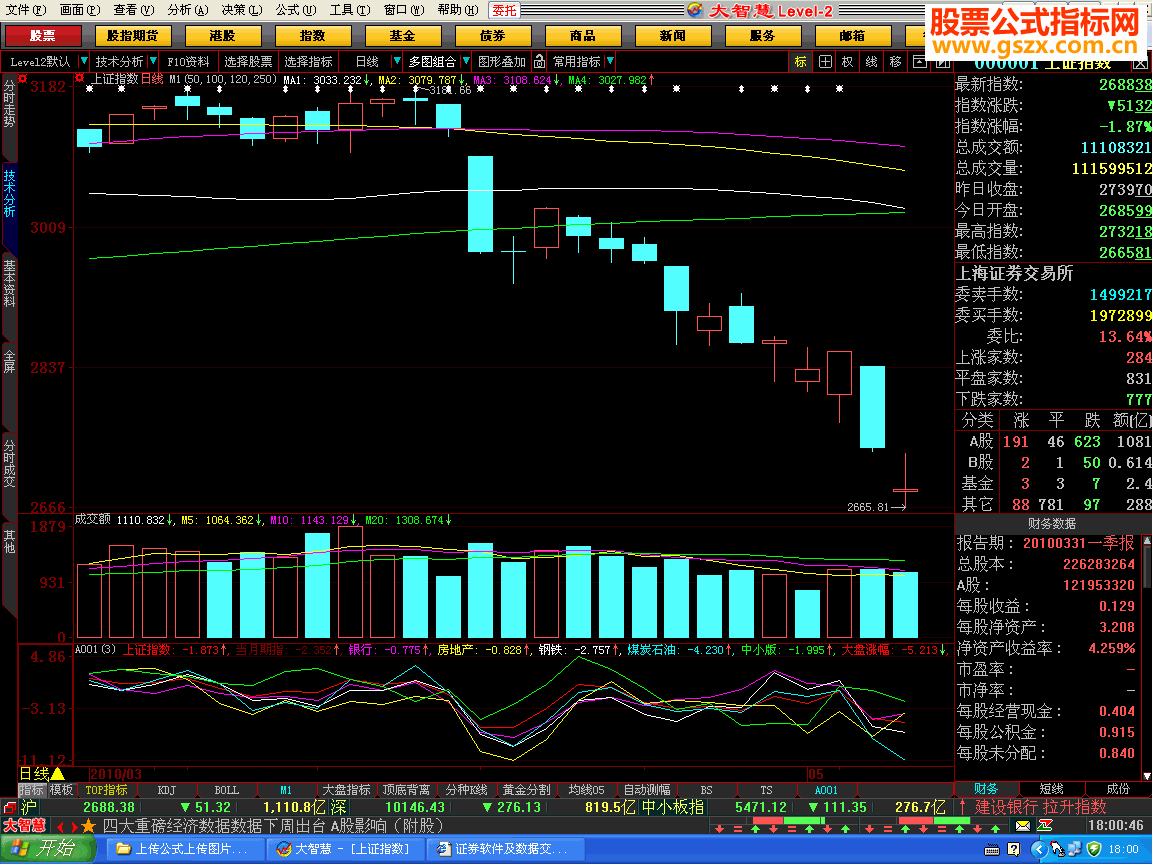Screen dimensions: 1152x864
Task: Click the grid layout toolbar icon
Action: tap(825, 62)
